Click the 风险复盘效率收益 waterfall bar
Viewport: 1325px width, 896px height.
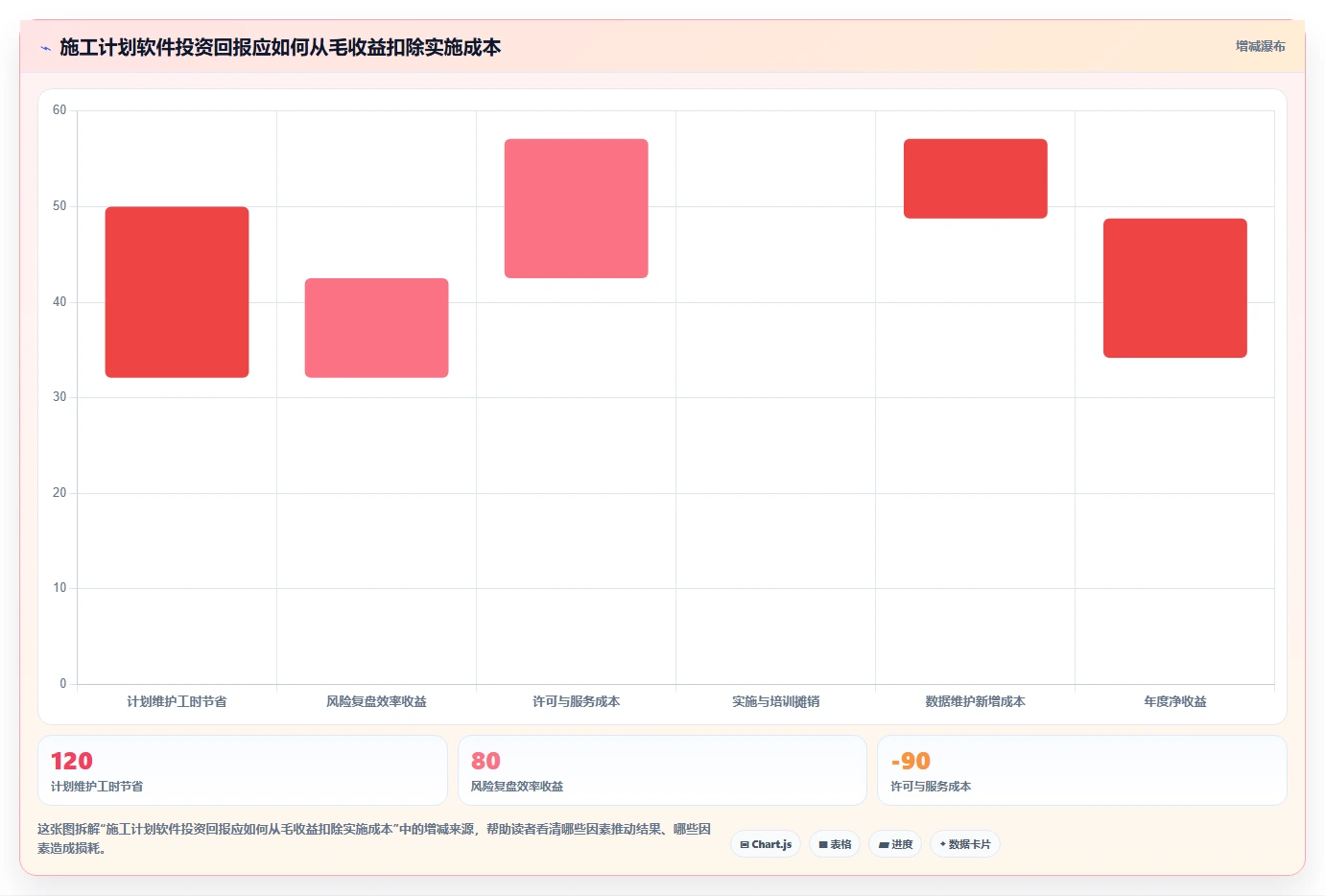tap(376, 328)
